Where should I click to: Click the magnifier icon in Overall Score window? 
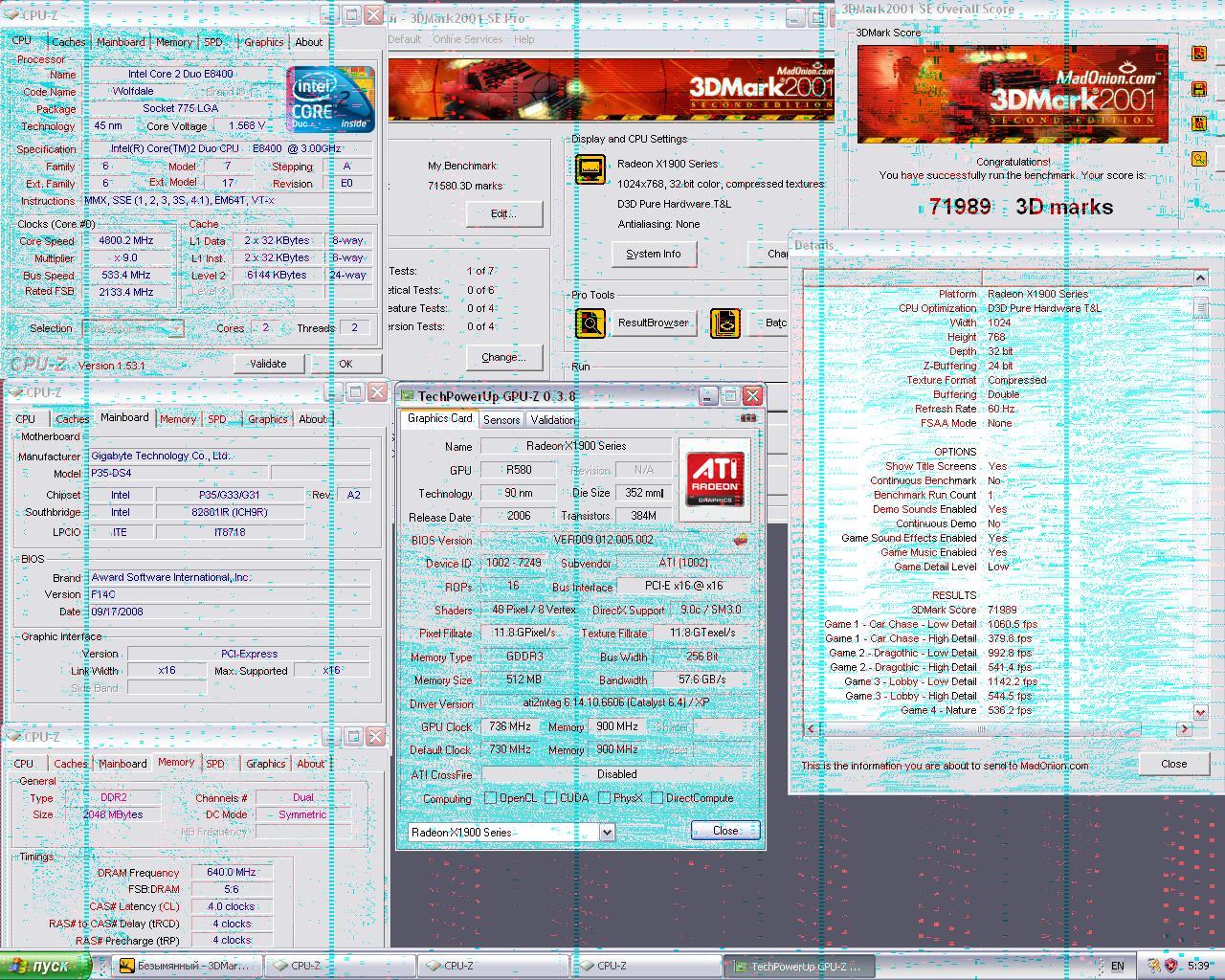tap(1198, 159)
